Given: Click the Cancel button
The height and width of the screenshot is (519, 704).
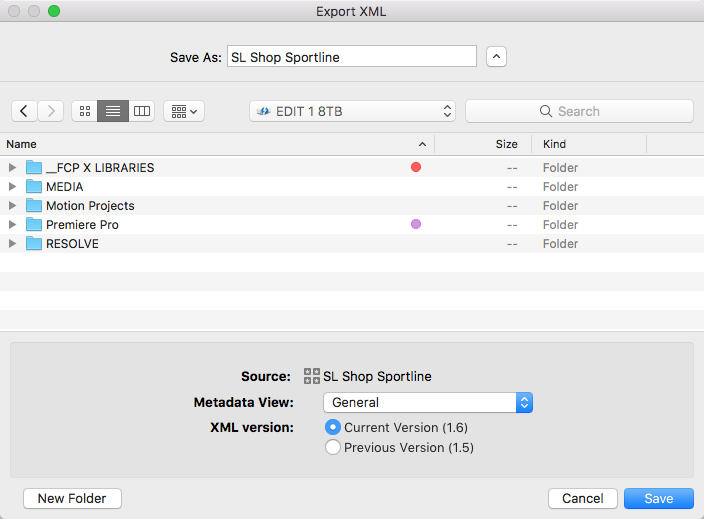Looking at the screenshot, I should pyautogui.click(x=583, y=498).
